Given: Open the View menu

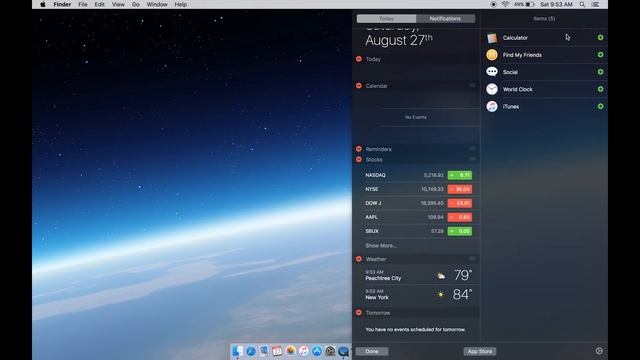Looking at the screenshot, I should 118,4.
